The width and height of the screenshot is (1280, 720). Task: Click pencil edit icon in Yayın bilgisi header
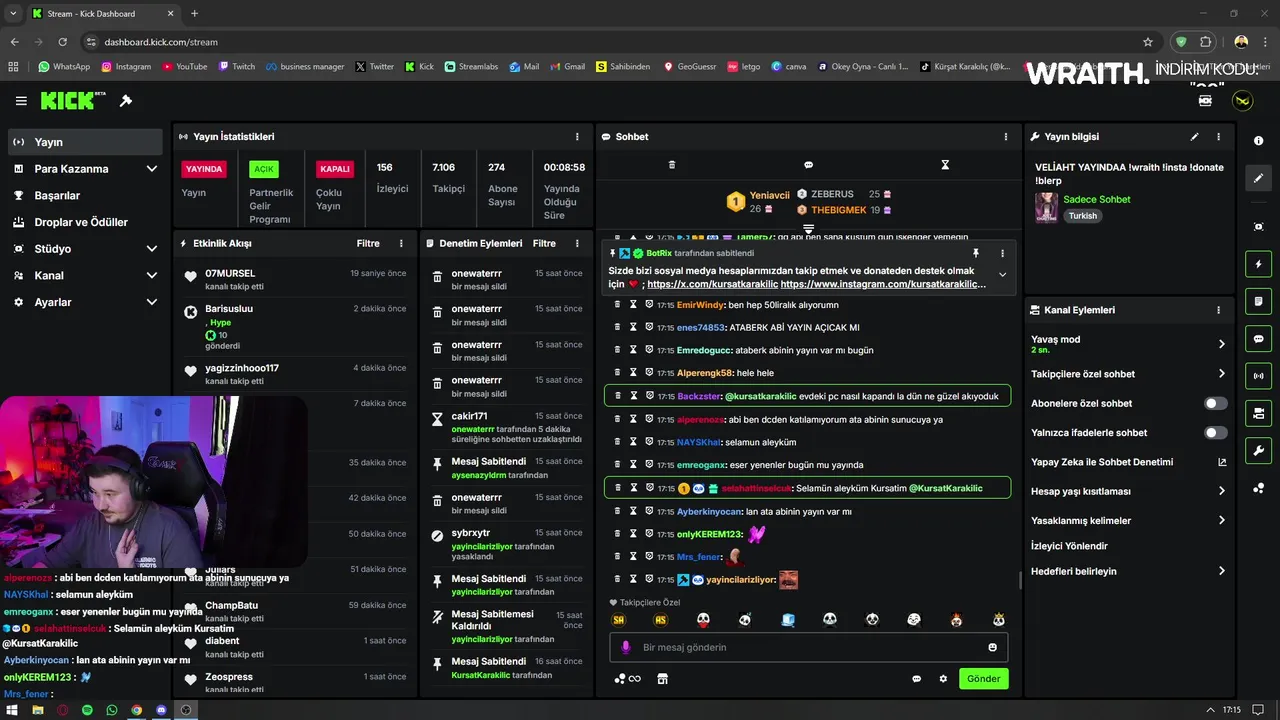tap(1194, 137)
